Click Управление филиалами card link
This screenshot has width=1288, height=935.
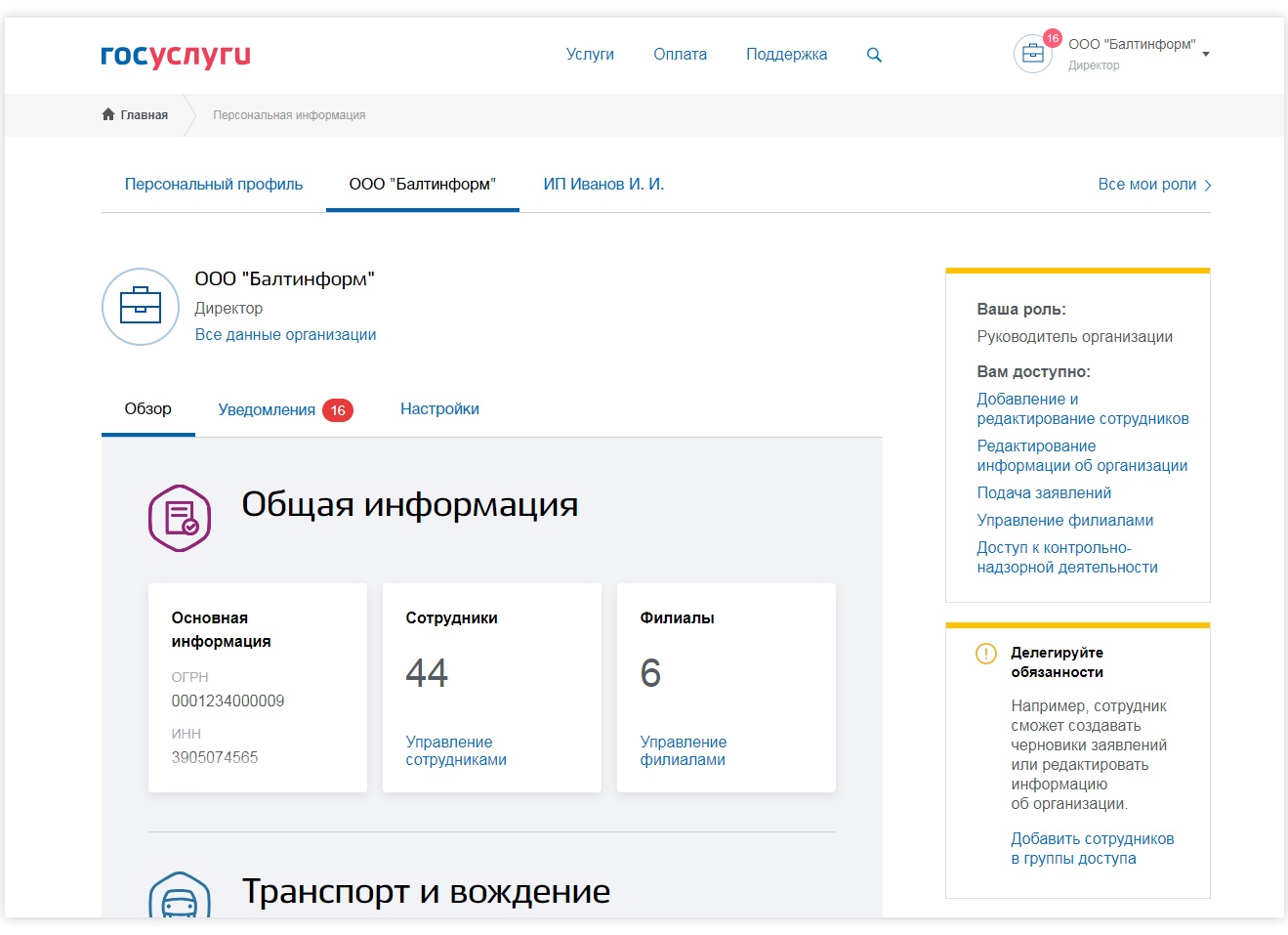click(683, 750)
